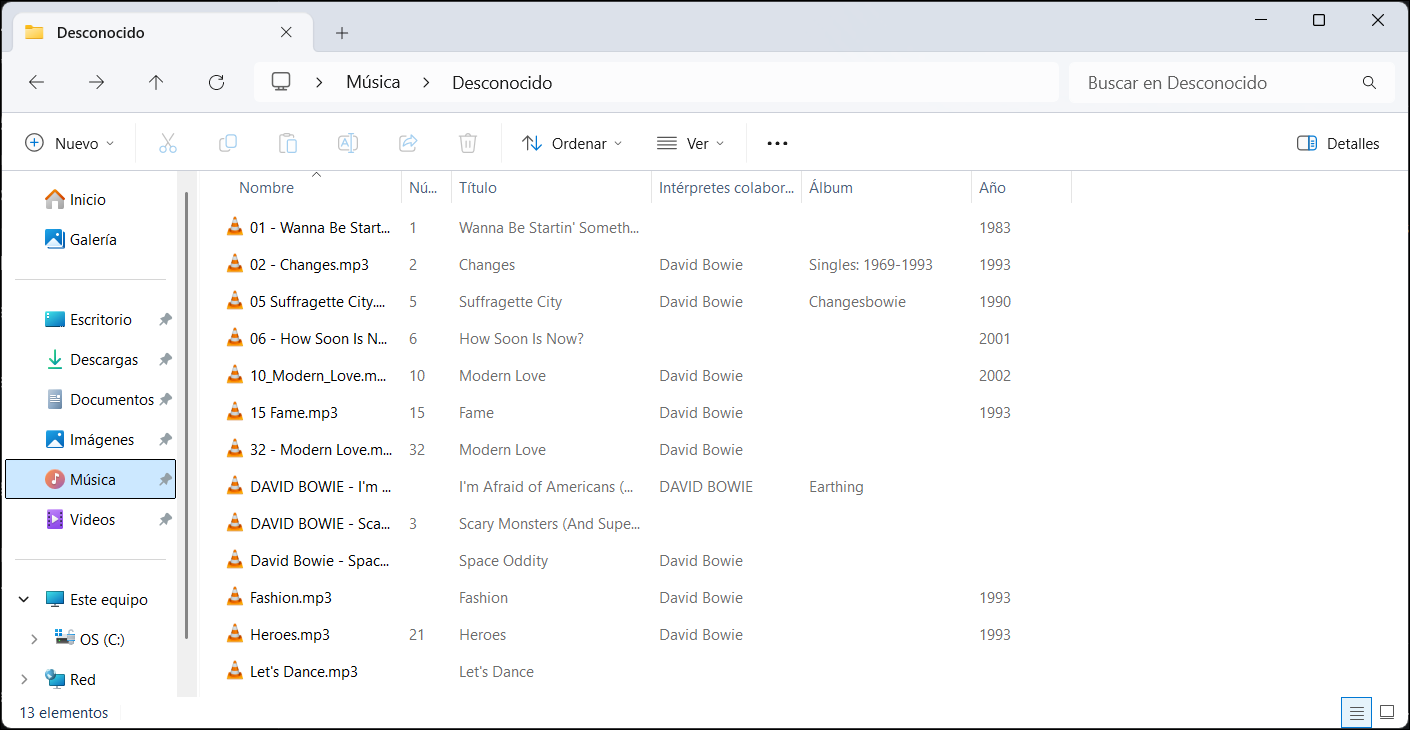
Task: Sort by Intérpretes colaboradores column header
Action: [x=726, y=187]
